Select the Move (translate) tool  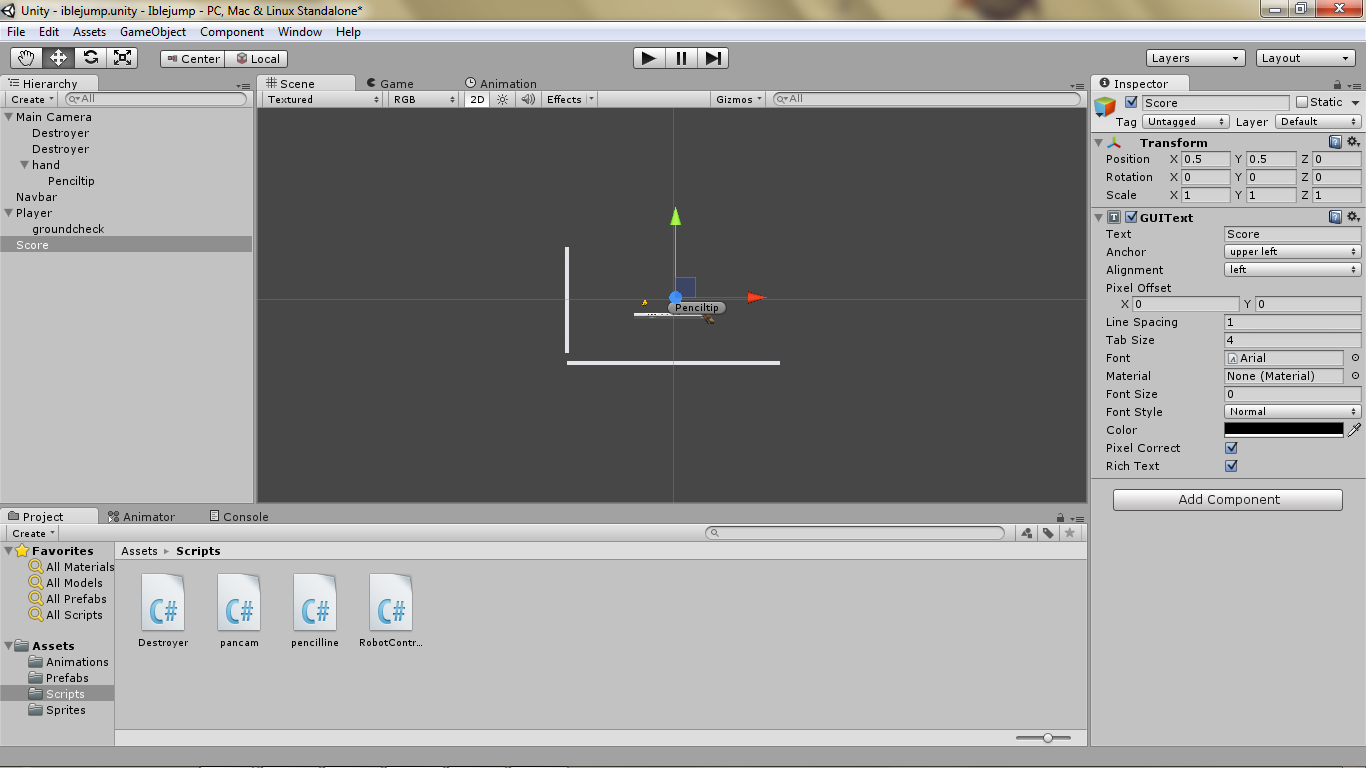tap(58, 58)
